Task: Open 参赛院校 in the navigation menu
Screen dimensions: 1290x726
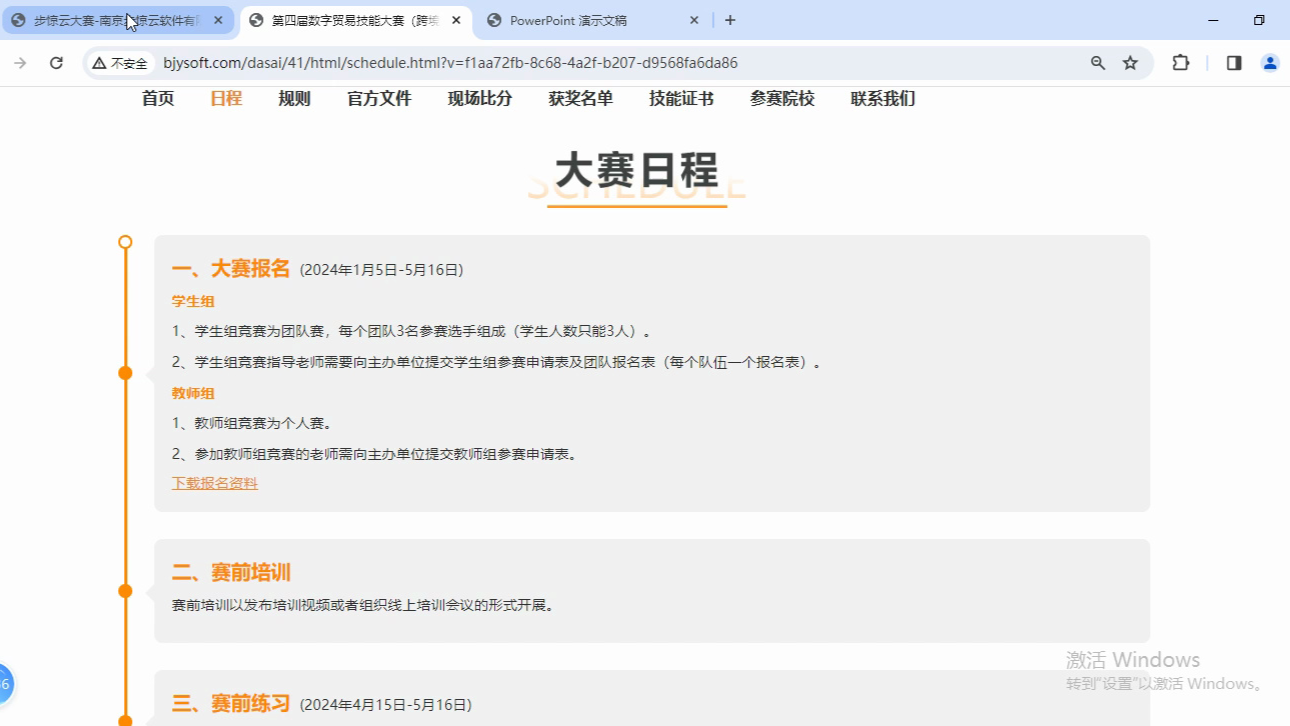Action: [782, 98]
